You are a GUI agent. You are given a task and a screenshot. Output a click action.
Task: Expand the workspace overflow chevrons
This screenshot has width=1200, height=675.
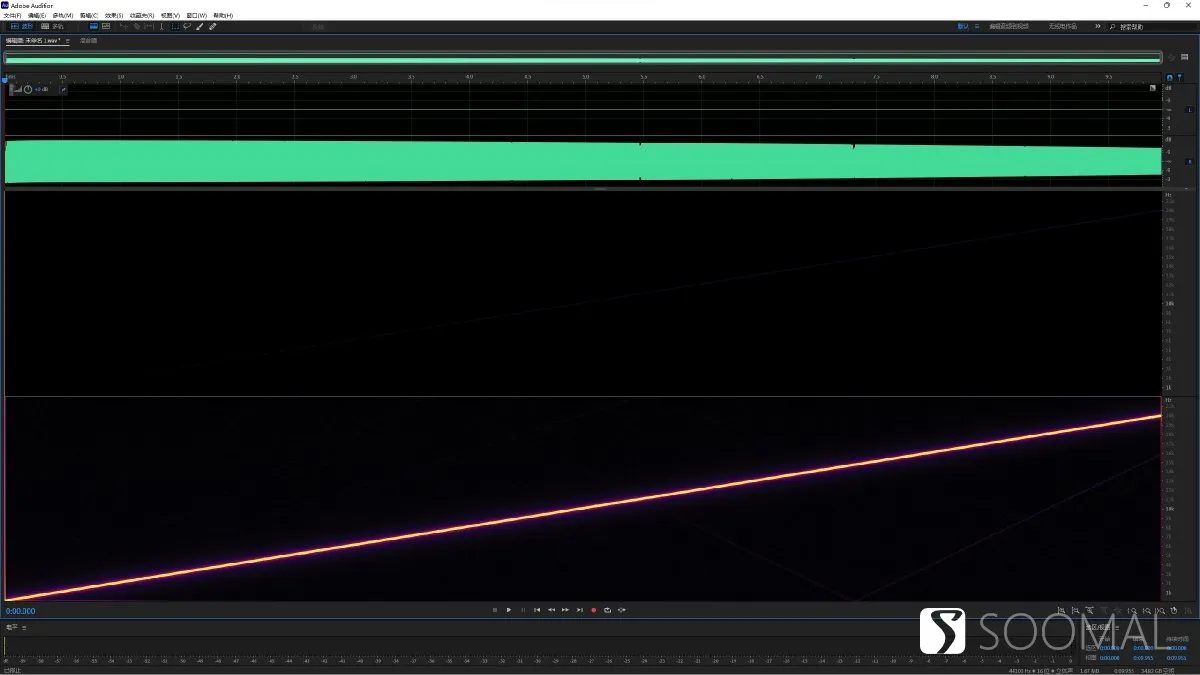tap(1098, 26)
